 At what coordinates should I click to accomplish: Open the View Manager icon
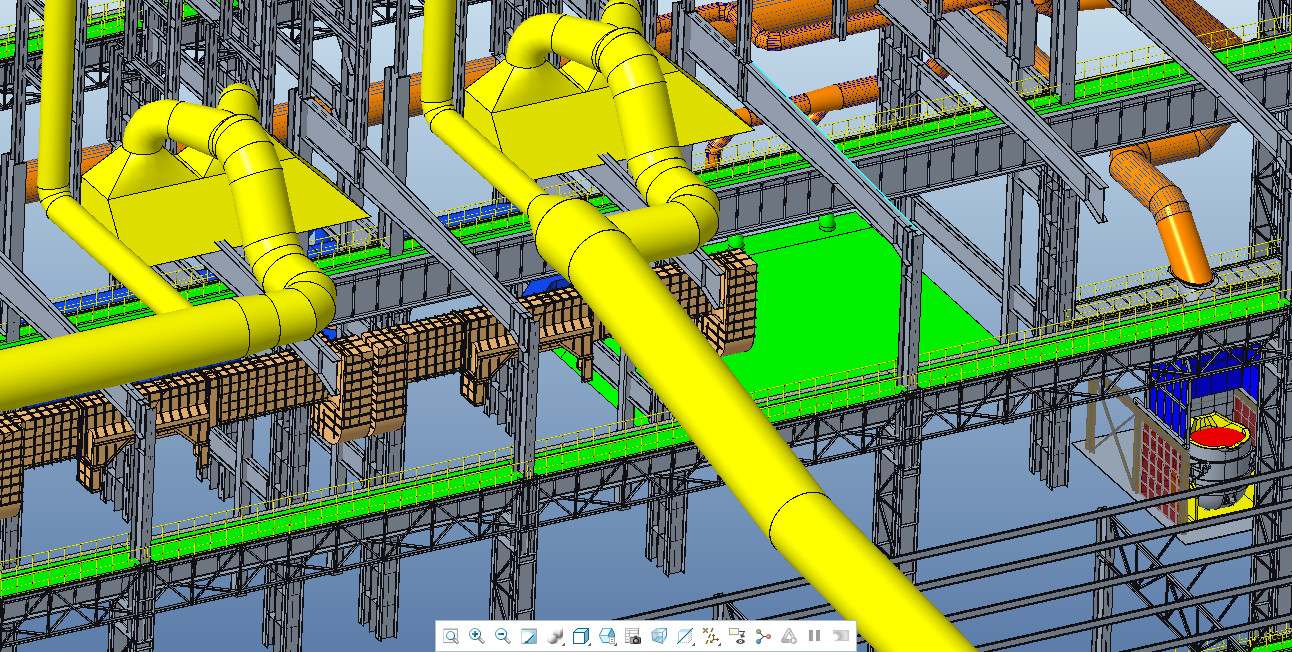pos(607,636)
